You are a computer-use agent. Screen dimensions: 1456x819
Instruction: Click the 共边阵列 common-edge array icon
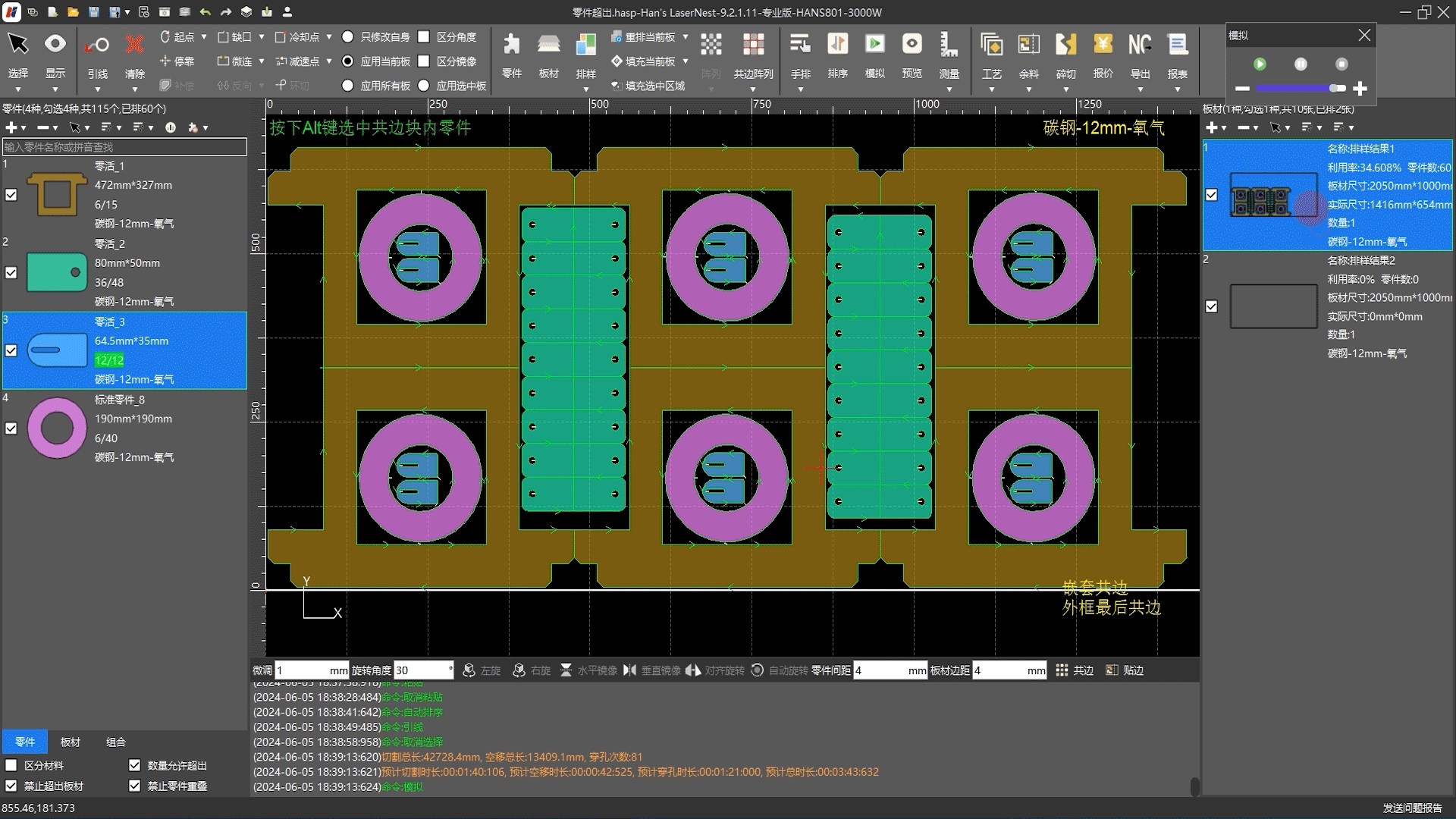[753, 45]
